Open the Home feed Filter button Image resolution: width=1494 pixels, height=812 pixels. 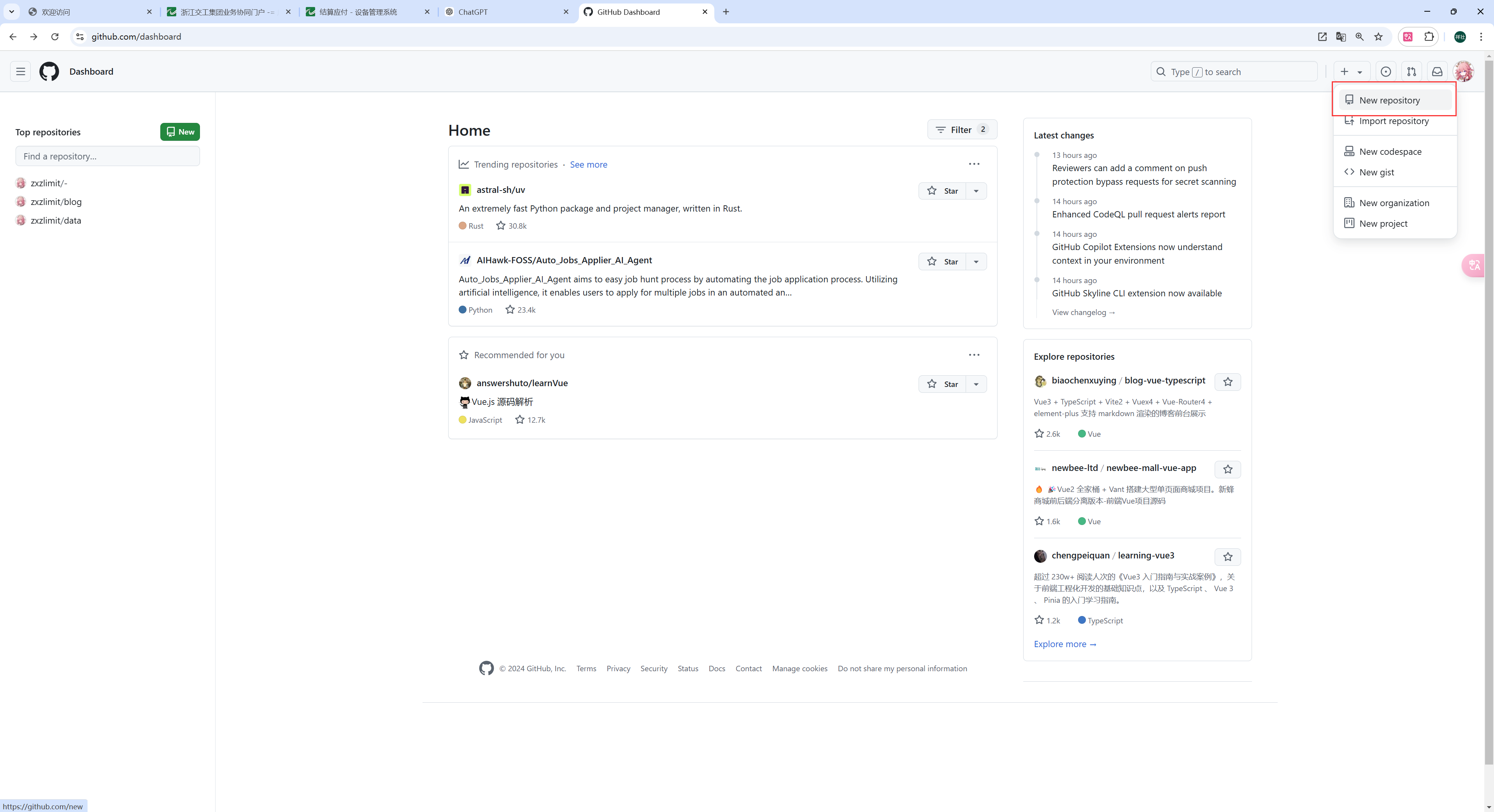(x=962, y=130)
